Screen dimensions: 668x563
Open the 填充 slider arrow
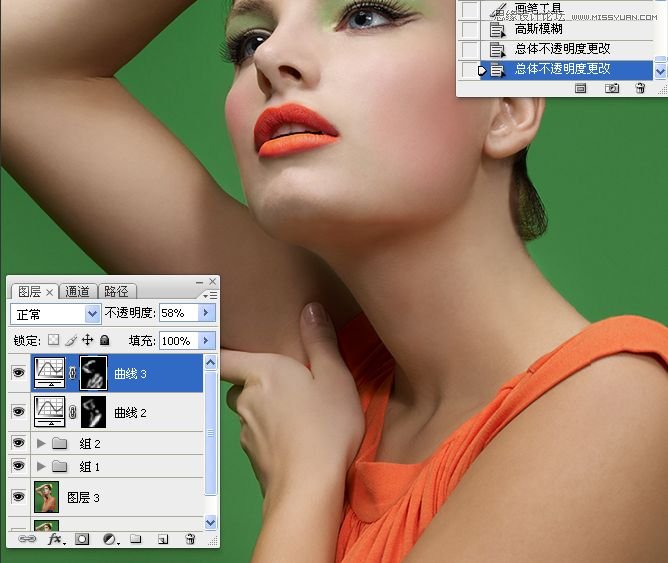(207, 340)
